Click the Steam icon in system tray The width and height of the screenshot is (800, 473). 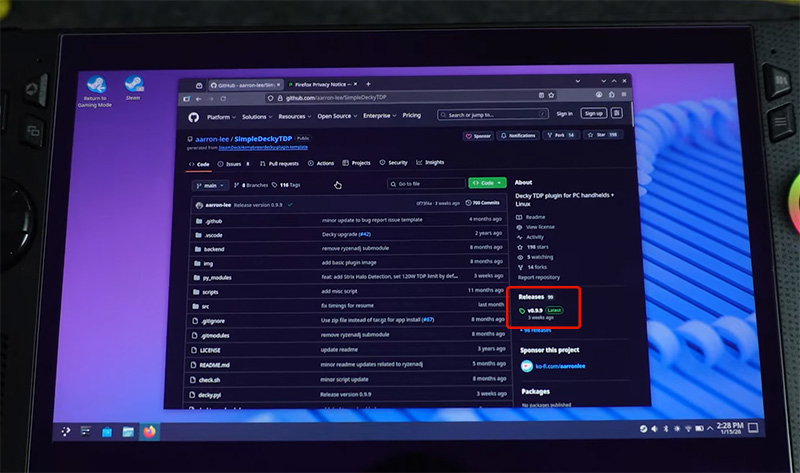(x=645, y=430)
